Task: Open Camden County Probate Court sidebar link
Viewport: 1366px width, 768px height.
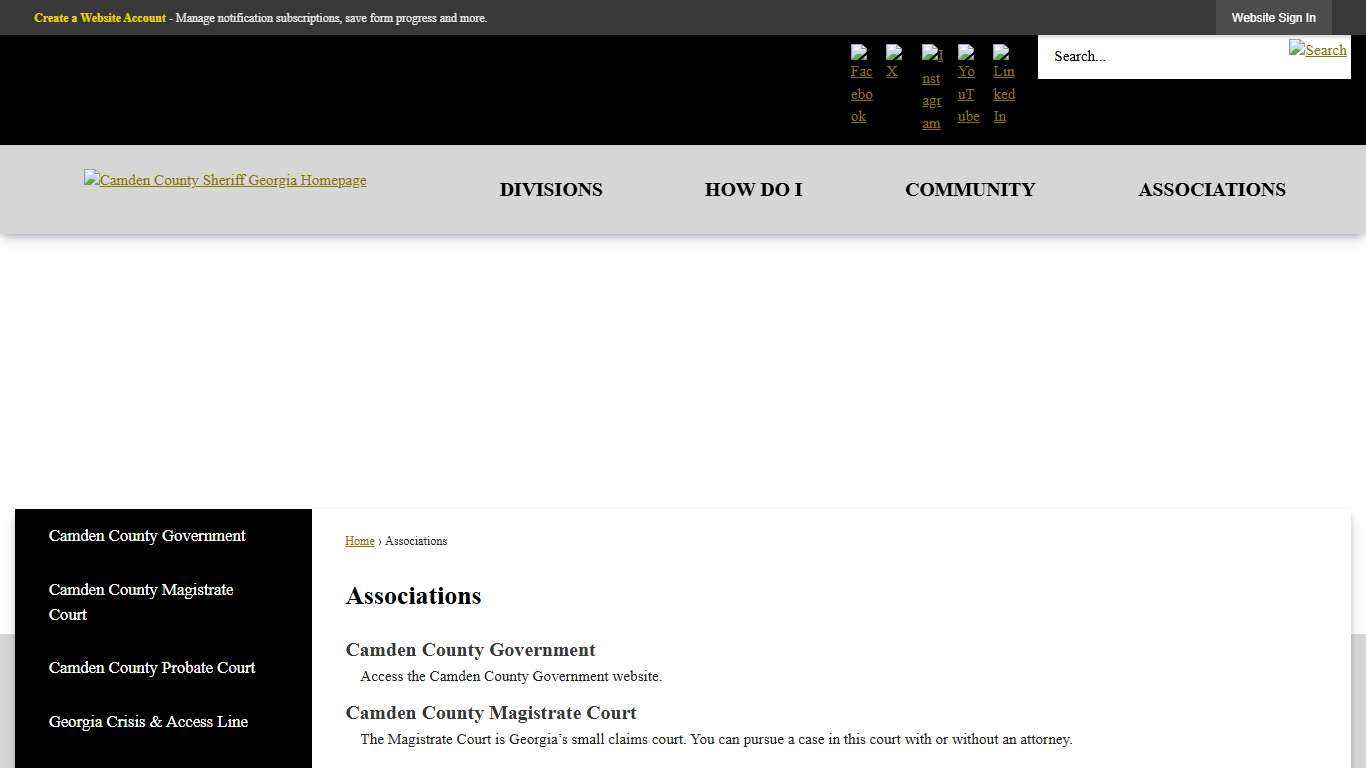Action: pos(152,667)
